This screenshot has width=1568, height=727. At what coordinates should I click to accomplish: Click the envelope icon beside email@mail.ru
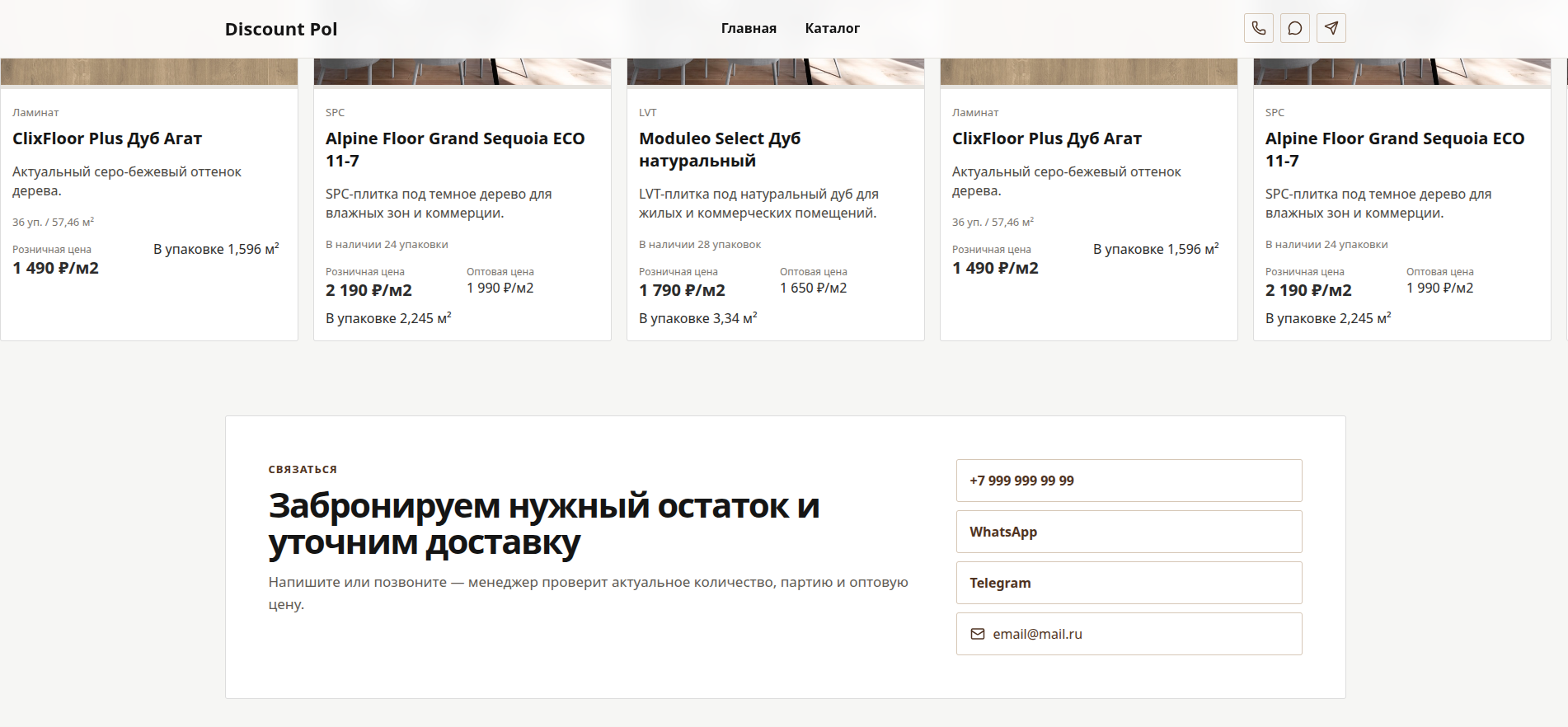click(978, 634)
